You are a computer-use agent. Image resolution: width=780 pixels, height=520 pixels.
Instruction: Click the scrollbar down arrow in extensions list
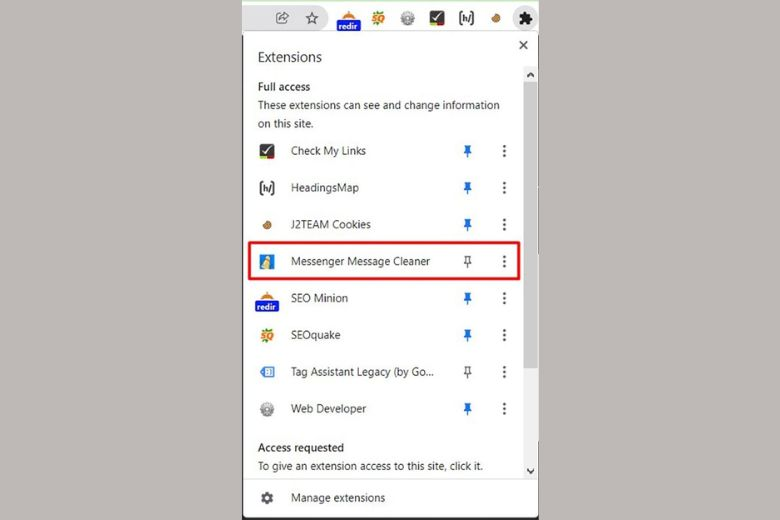(x=530, y=469)
